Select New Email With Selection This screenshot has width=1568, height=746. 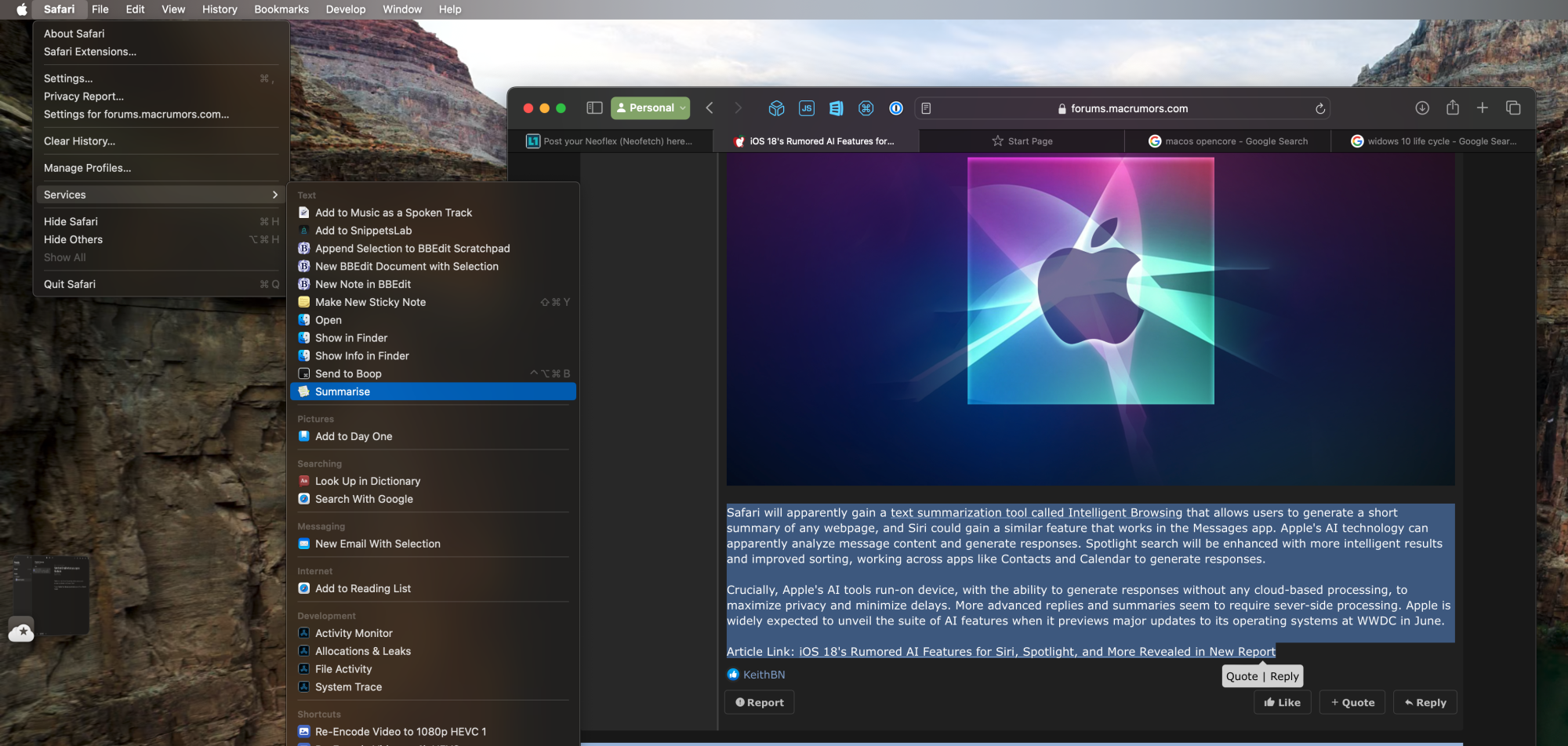pos(434,544)
